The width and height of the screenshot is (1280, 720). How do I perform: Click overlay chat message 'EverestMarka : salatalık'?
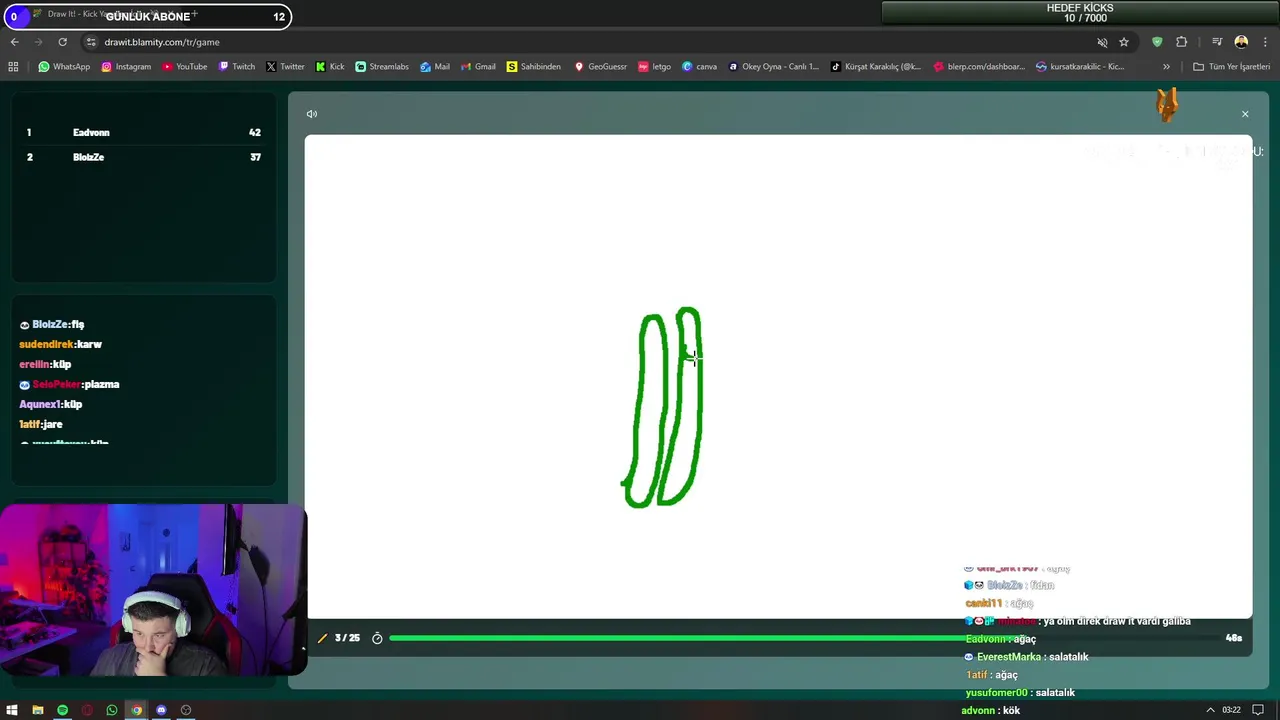(x=1026, y=657)
